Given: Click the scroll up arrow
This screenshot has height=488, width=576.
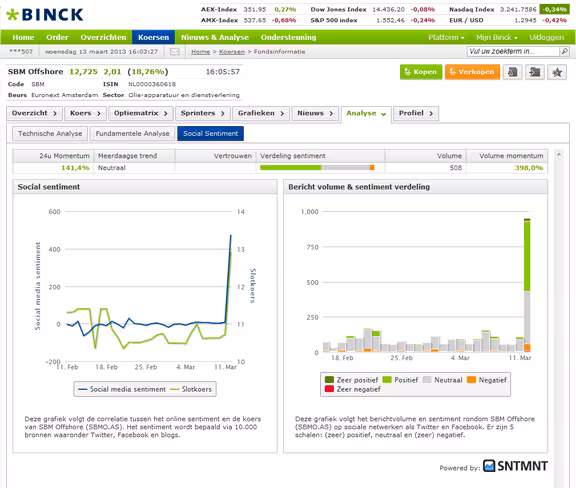Looking at the screenshot, I should coord(559,155).
